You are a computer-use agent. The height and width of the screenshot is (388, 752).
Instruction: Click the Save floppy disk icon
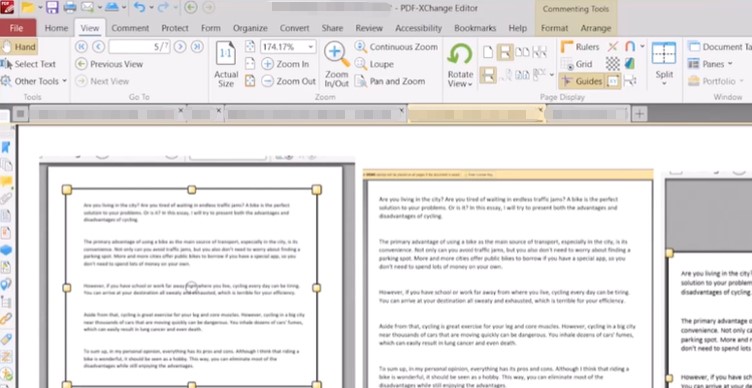click(52, 7)
